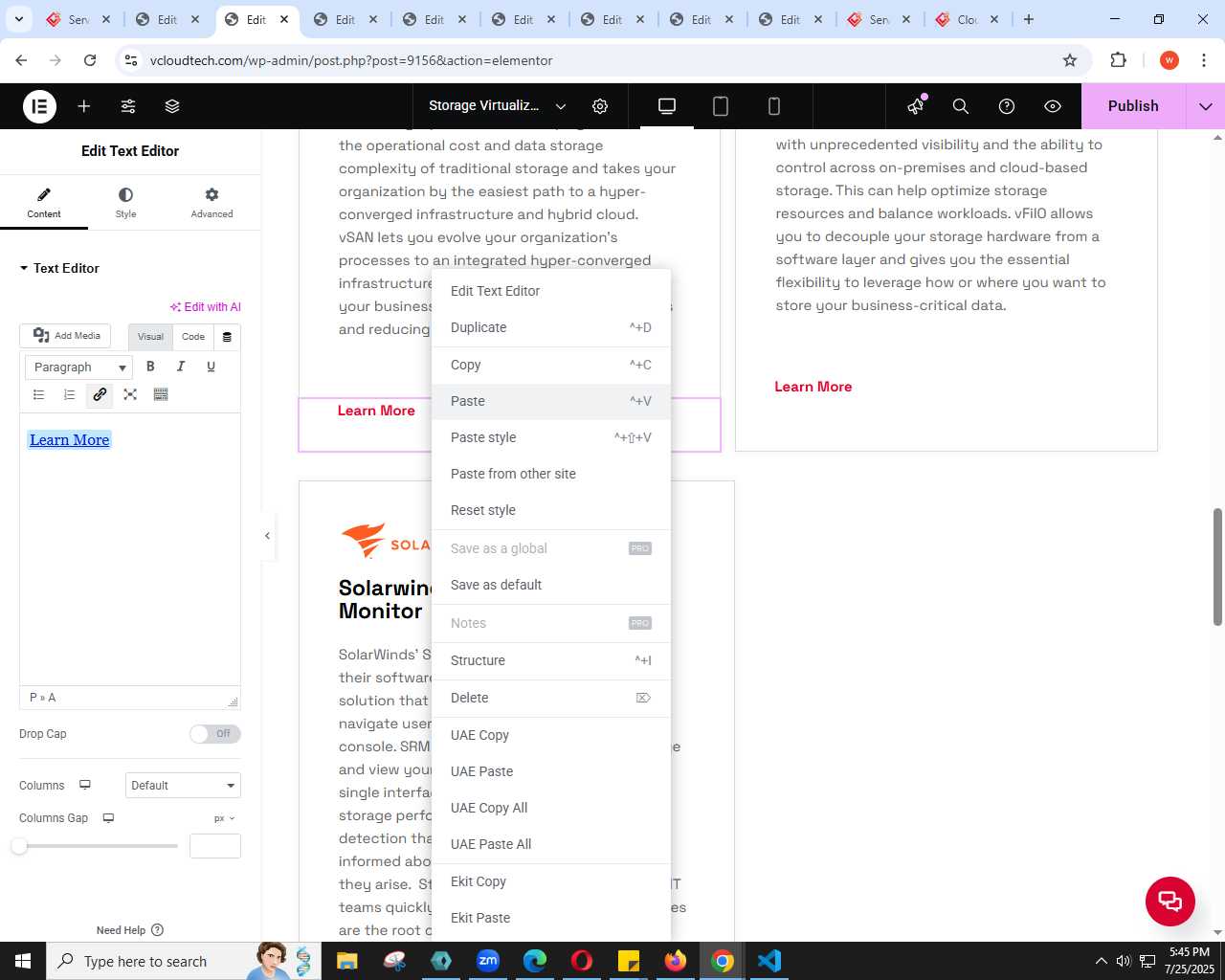The width and height of the screenshot is (1225, 980).
Task: Open What's New megaphone icon
Action: pyautogui.click(x=916, y=106)
